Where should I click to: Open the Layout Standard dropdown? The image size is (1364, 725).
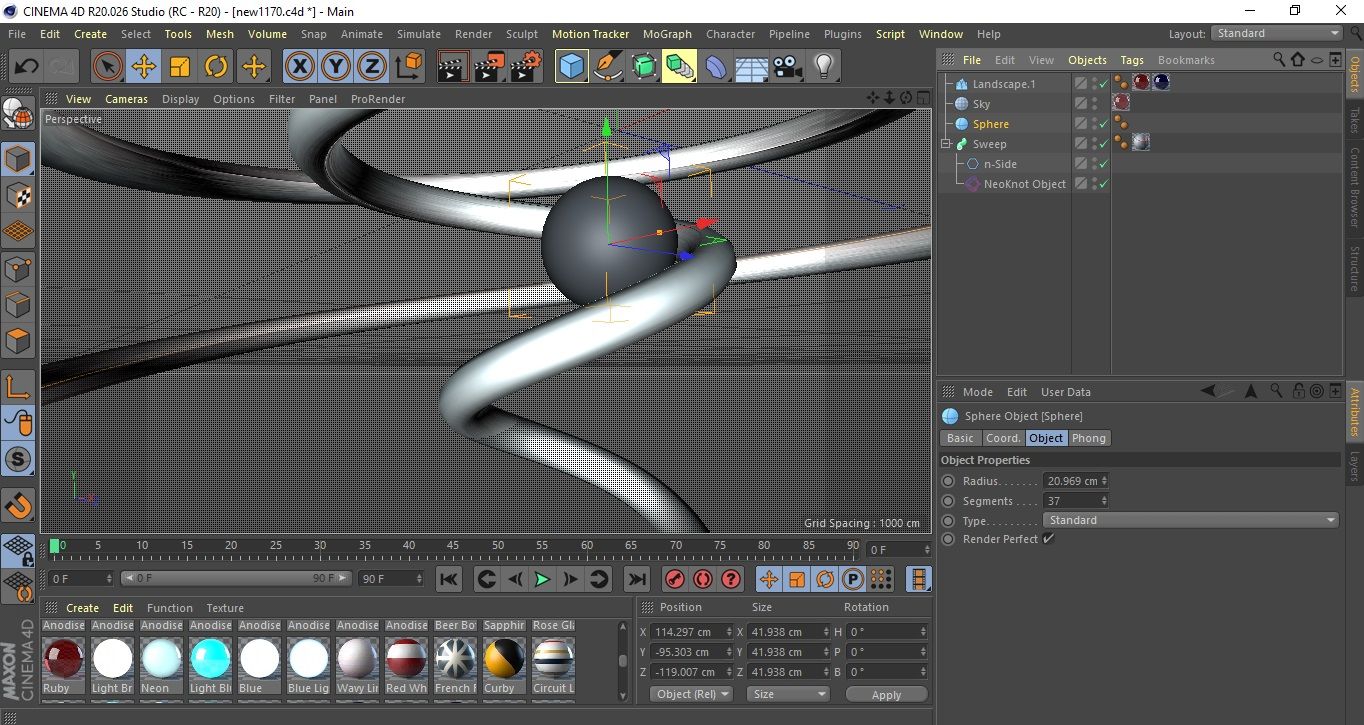click(x=1277, y=33)
